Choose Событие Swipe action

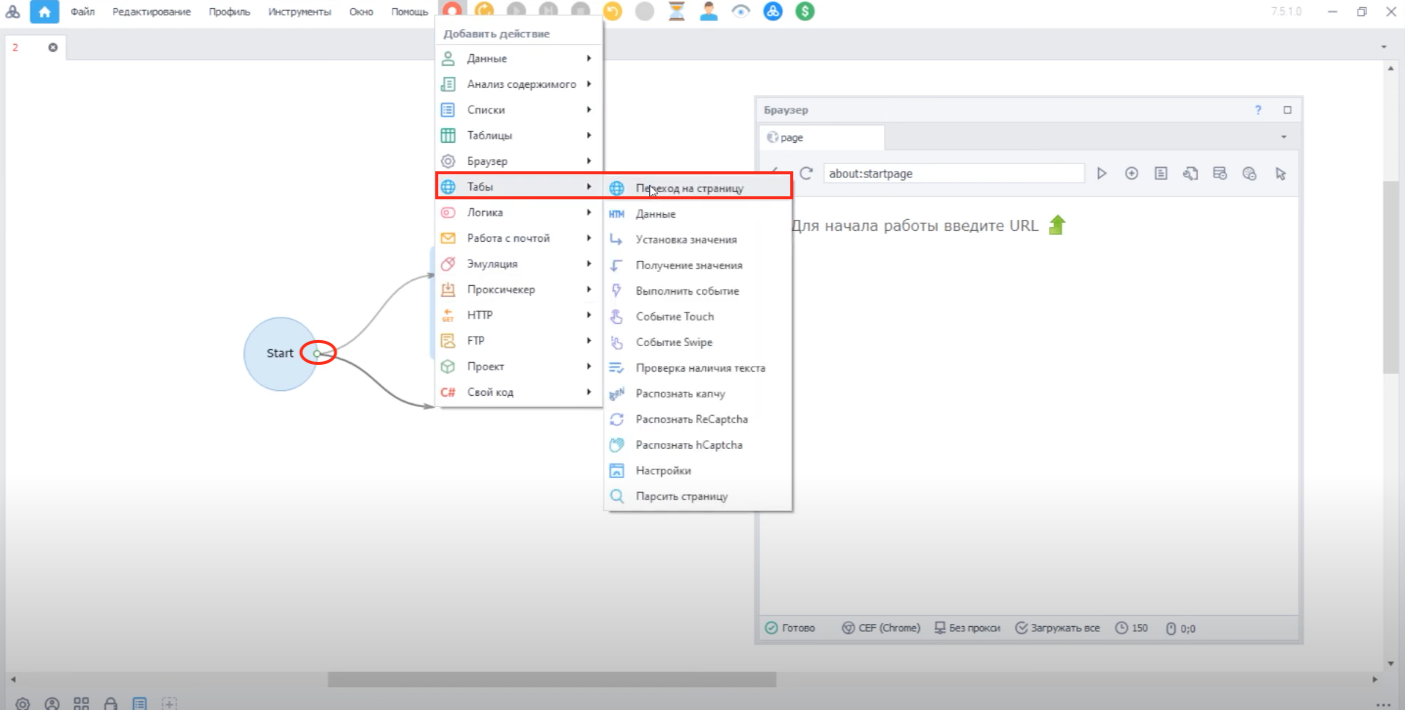pos(698,342)
